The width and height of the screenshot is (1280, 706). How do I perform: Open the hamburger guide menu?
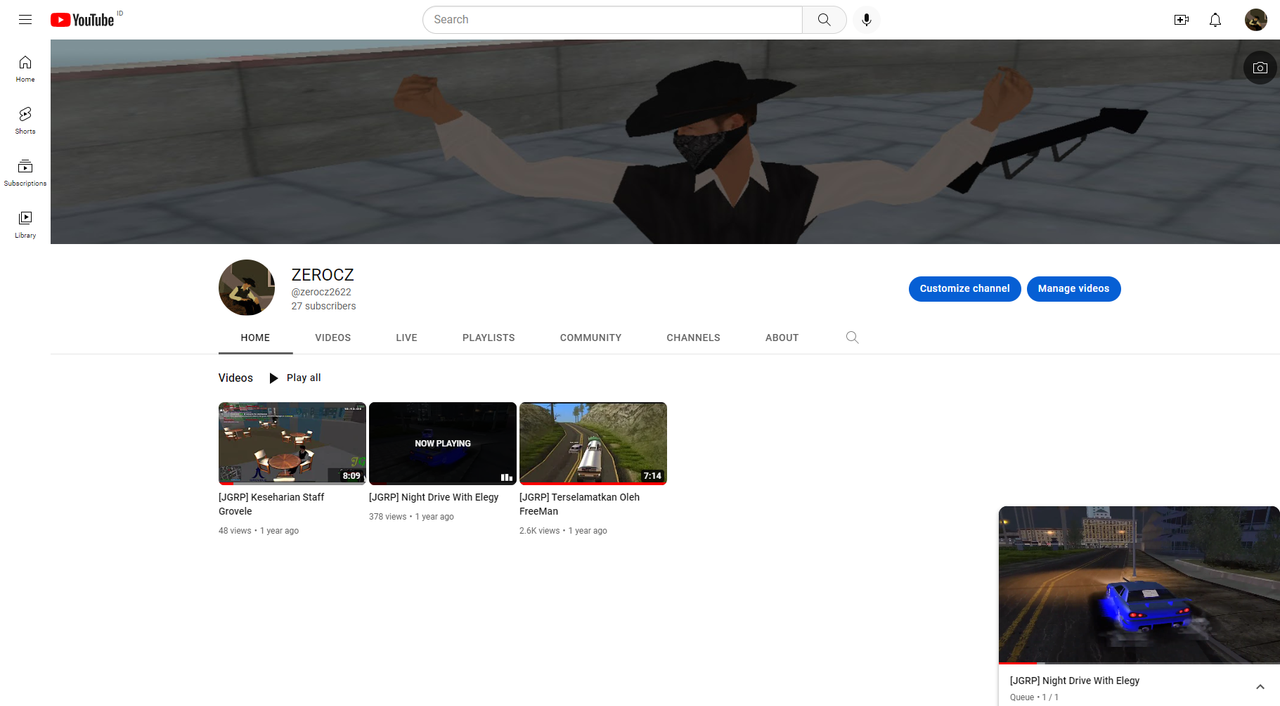pyautogui.click(x=25, y=20)
